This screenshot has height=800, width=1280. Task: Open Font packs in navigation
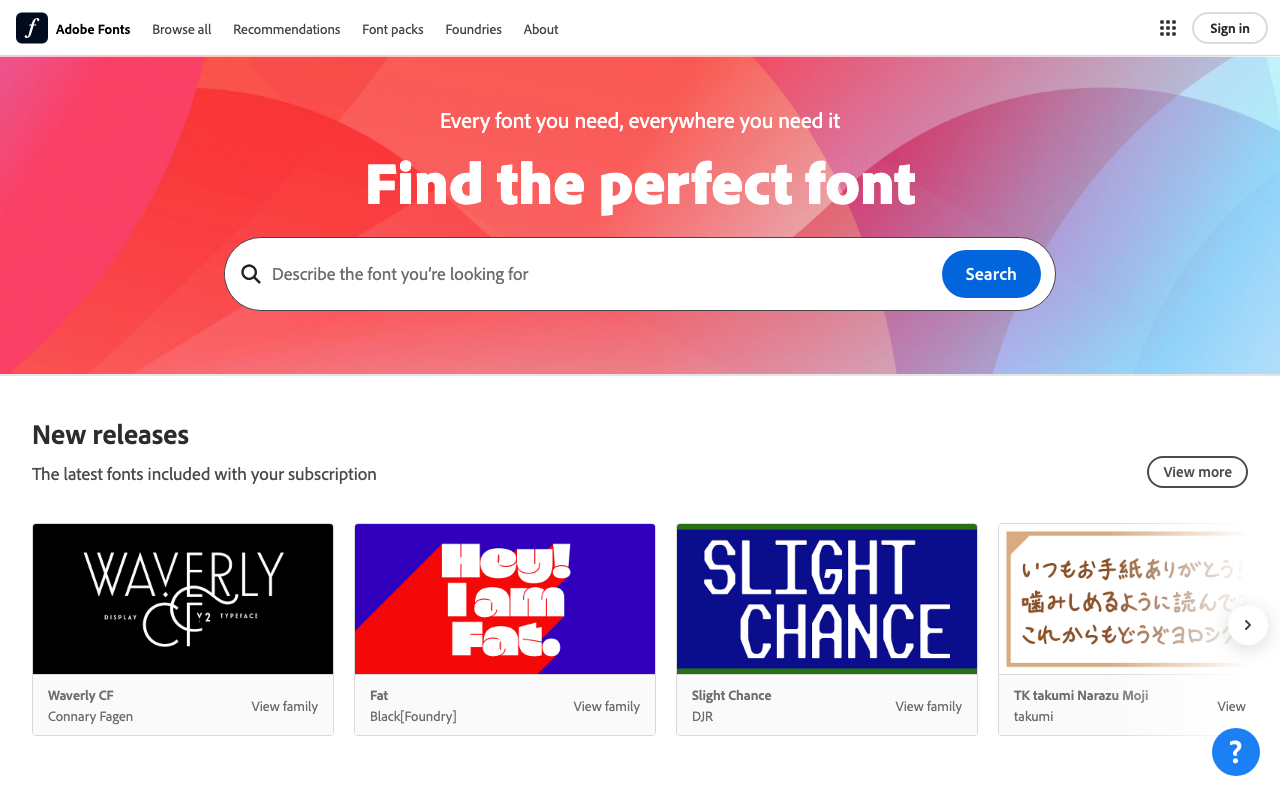click(393, 29)
